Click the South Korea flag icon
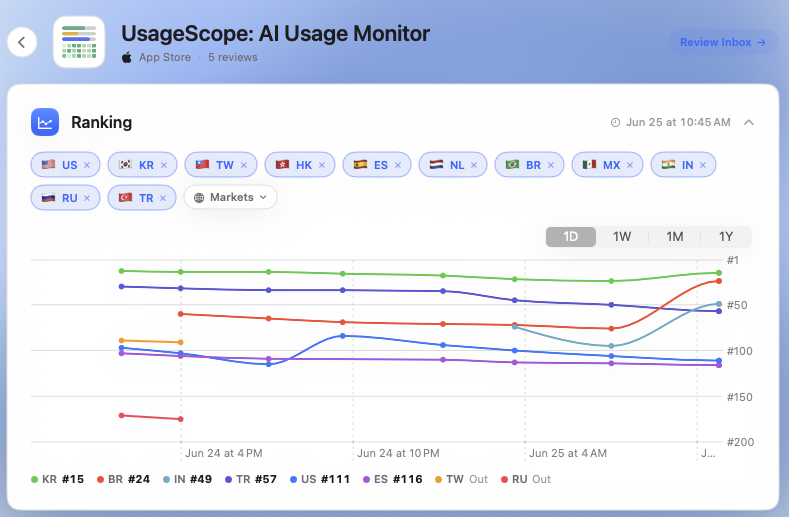789x517 pixels. click(x=125, y=165)
